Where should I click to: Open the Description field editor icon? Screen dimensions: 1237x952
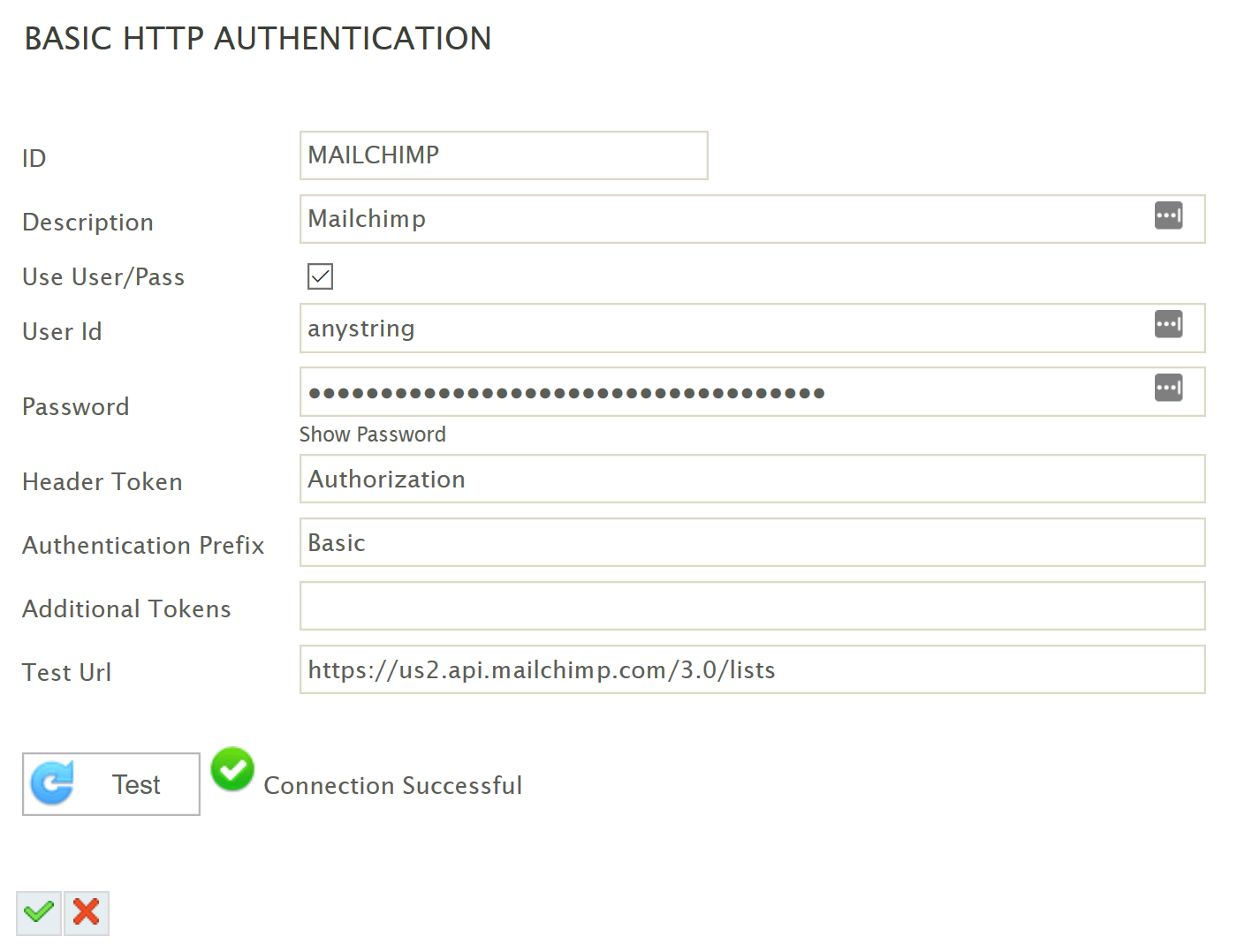coord(1168,215)
